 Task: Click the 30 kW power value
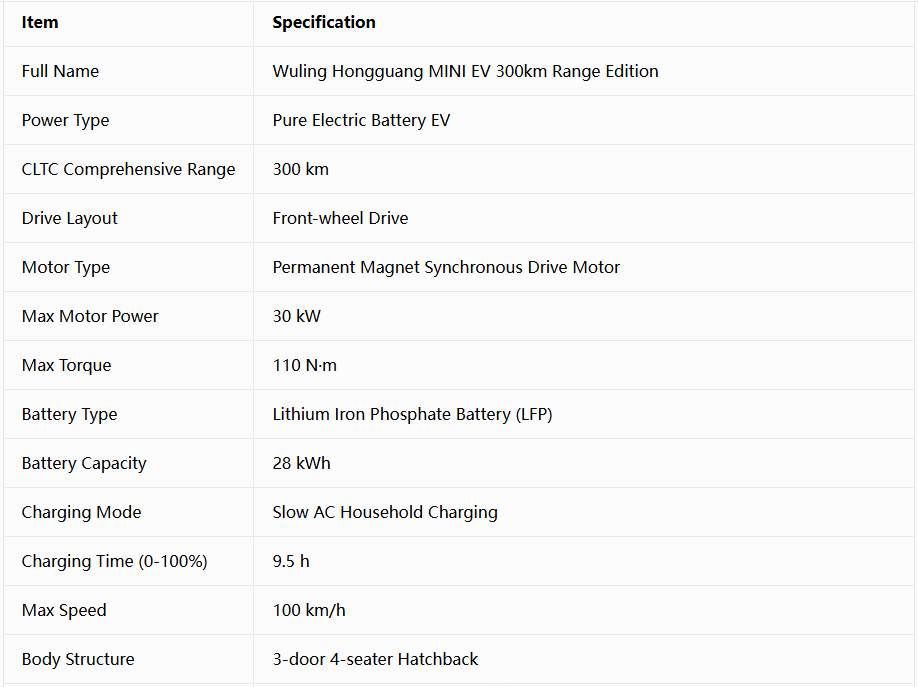pyautogui.click(x=297, y=316)
